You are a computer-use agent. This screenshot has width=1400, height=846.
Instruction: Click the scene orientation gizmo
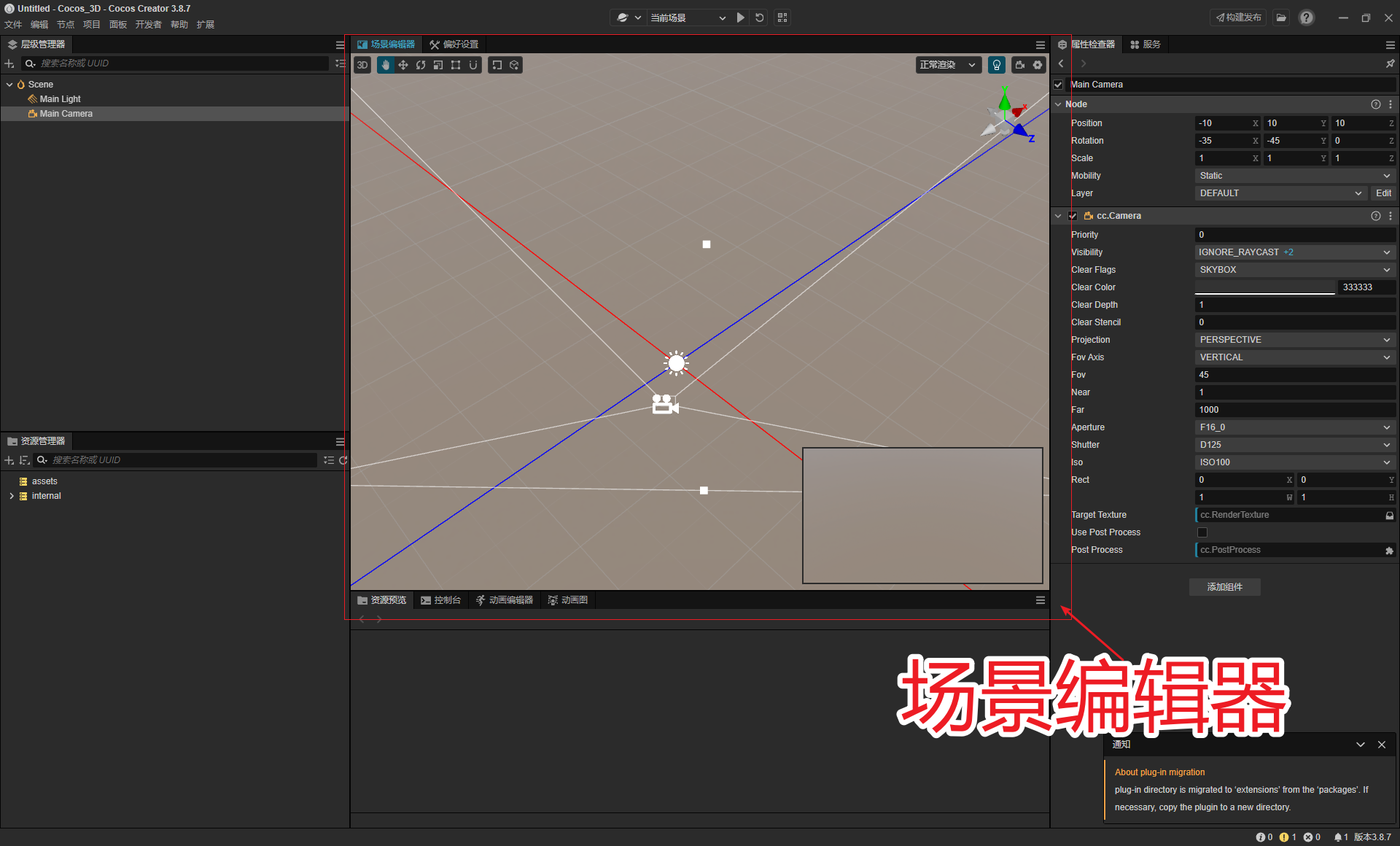[x=1008, y=114]
